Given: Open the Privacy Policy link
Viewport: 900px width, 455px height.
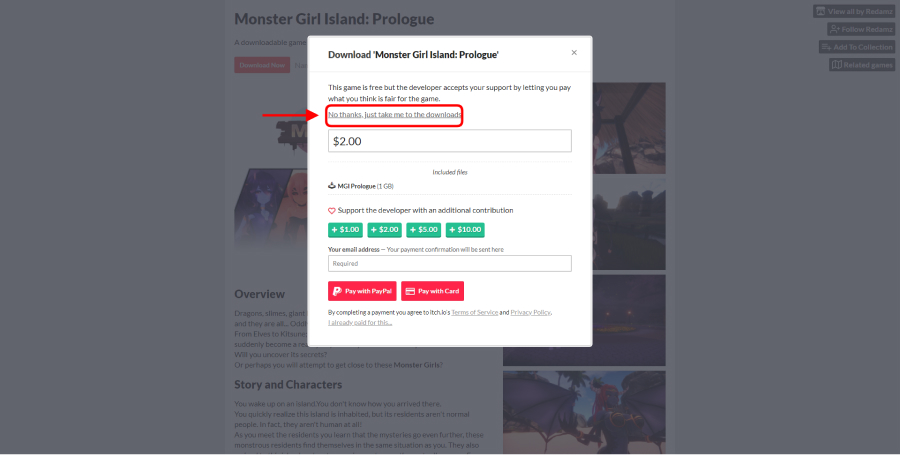Looking at the screenshot, I should [530, 313].
